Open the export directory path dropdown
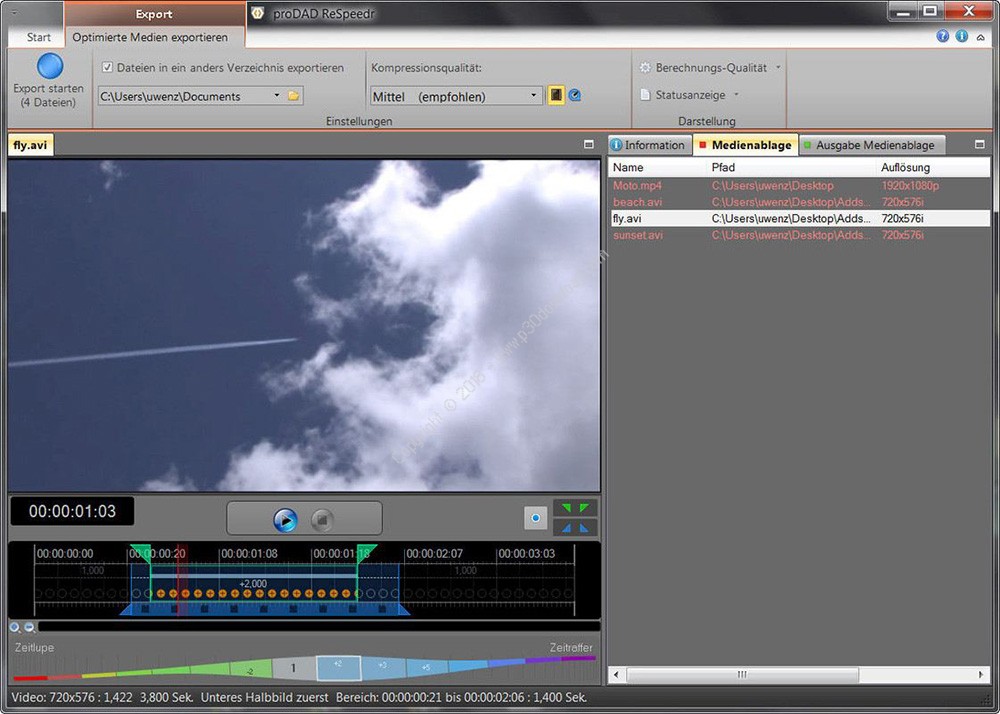Viewport: 1000px width, 714px height. pos(277,96)
